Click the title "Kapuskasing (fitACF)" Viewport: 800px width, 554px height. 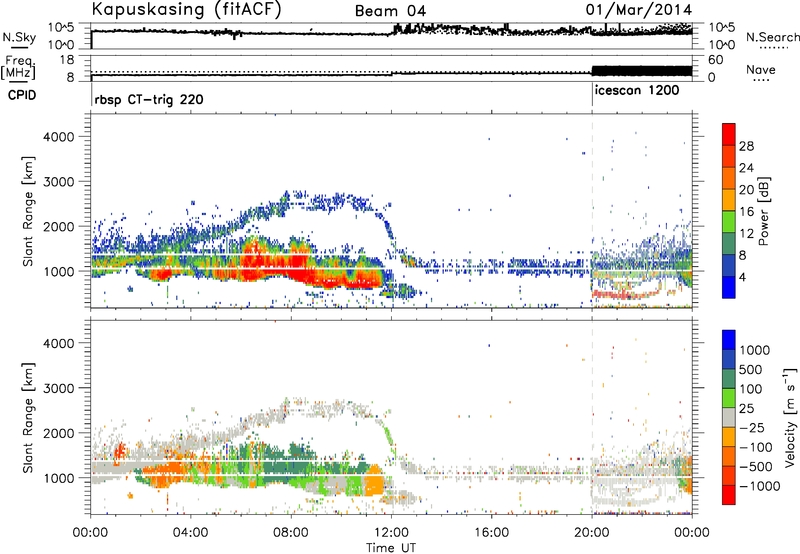[x=186, y=9]
